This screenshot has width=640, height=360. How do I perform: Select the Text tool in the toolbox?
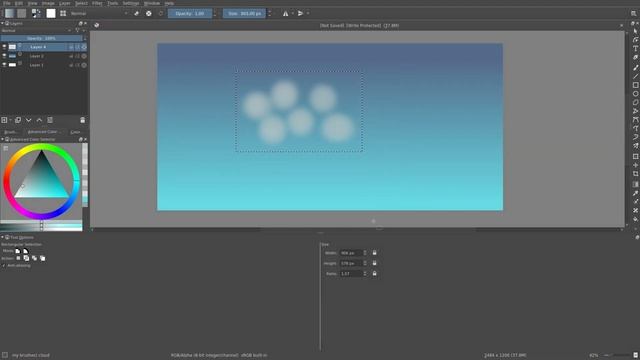pos(636,49)
